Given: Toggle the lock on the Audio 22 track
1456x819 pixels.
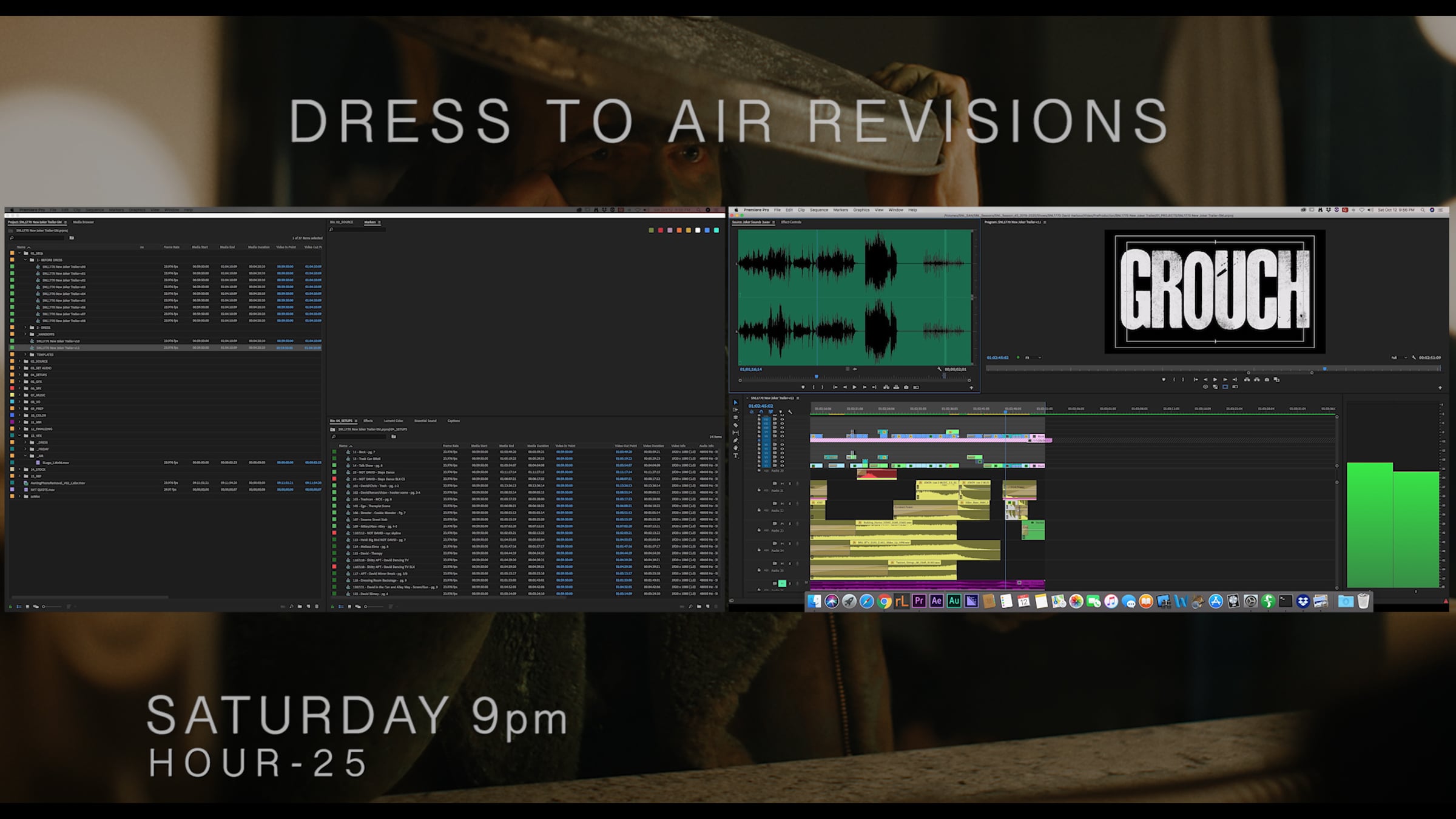Looking at the screenshot, I should [759, 510].
